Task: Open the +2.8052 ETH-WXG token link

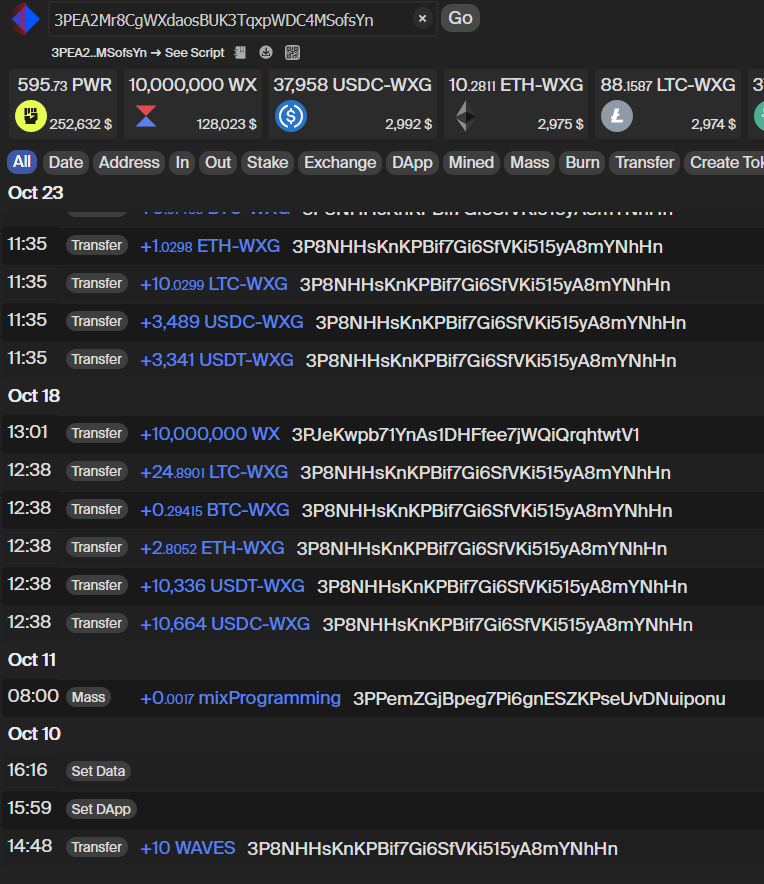Action: (x=212, y=548)
